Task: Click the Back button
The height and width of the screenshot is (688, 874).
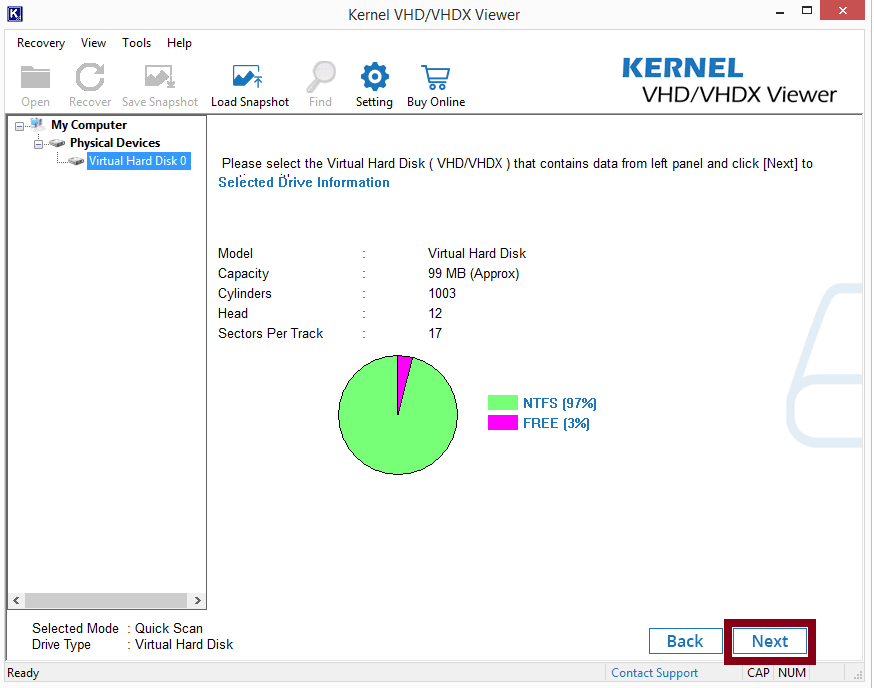Action: 686,641
